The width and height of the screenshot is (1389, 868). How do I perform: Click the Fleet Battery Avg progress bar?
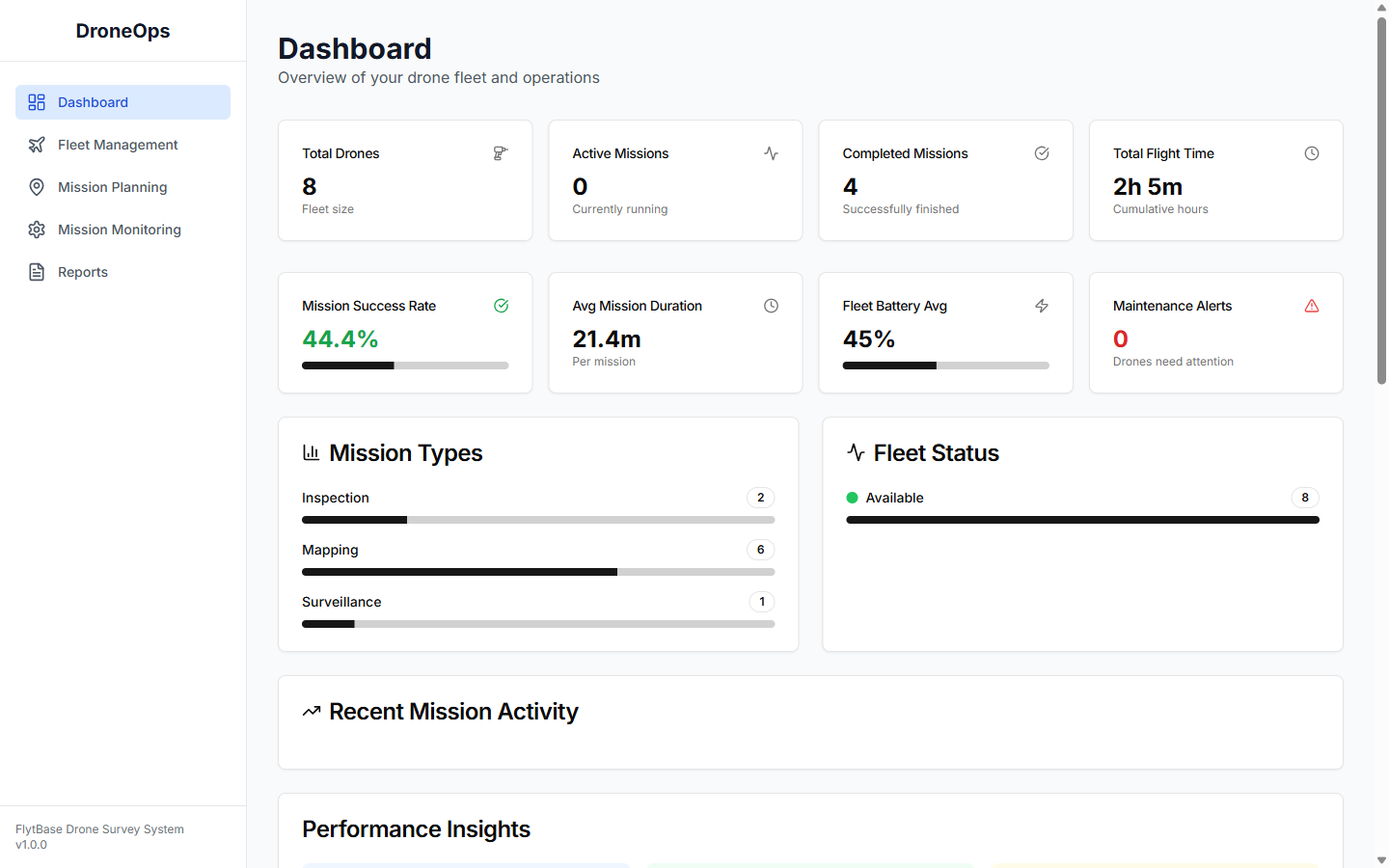(x=945, y=366)
